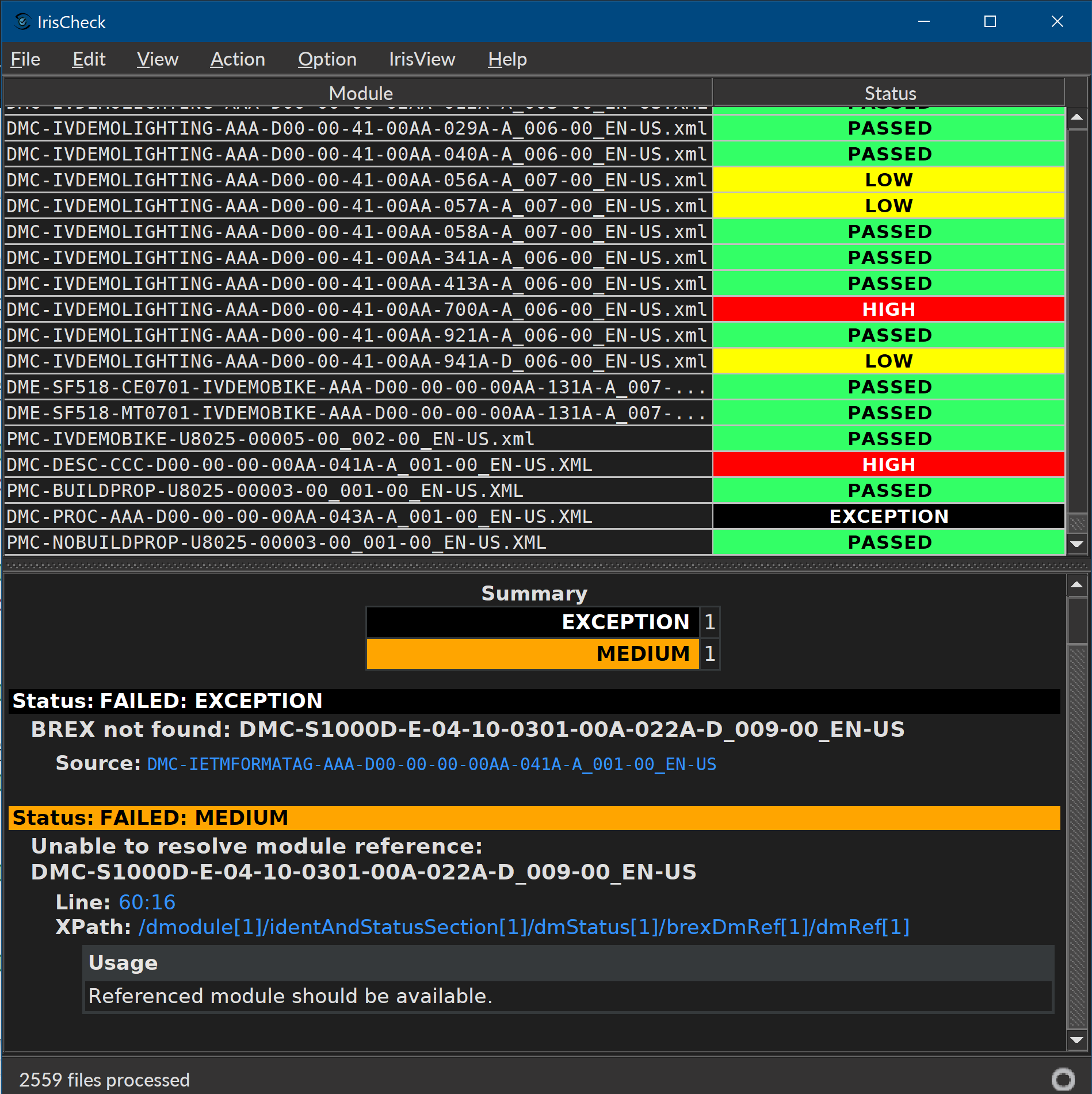Click the IrisCheck app icon in title bar
Screen dimensions: 1092x1094
22,22
